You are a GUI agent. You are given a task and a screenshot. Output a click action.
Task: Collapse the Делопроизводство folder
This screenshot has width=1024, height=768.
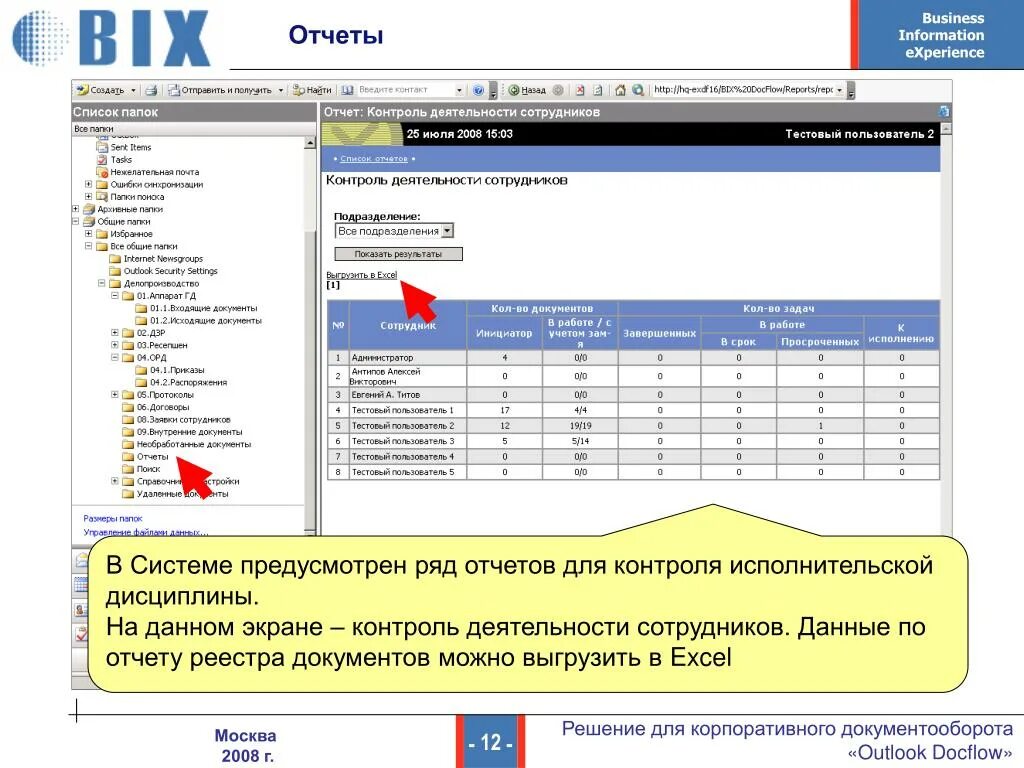[101, 283]
